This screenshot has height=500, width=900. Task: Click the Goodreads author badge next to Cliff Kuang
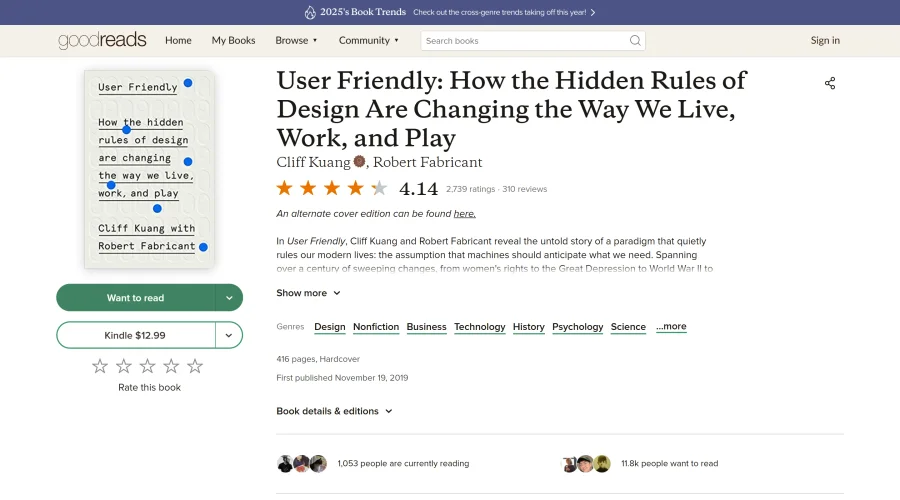pos(359,162)
